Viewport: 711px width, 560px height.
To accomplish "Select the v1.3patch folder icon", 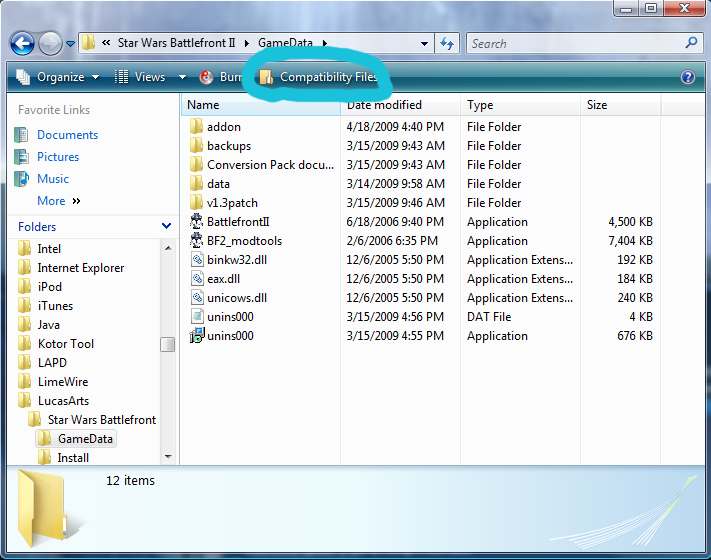I will click(196, 202).
